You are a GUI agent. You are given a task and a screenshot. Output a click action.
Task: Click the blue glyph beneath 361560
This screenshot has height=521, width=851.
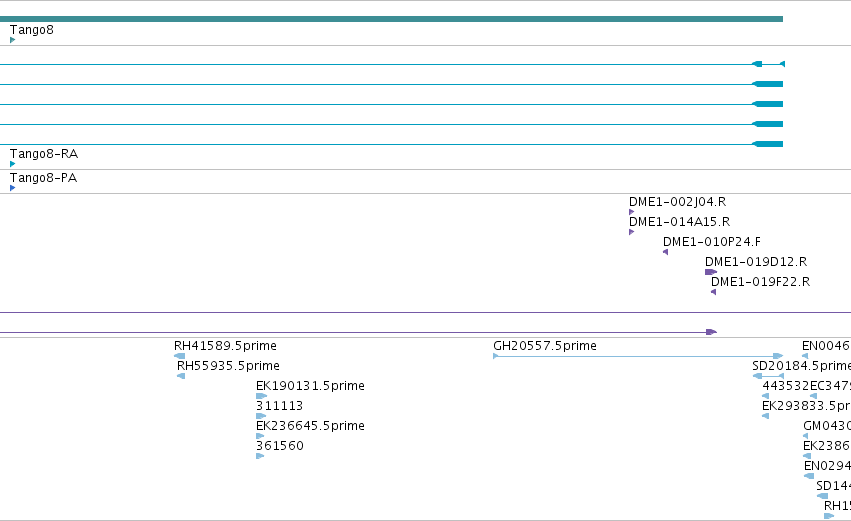point(260,456)
